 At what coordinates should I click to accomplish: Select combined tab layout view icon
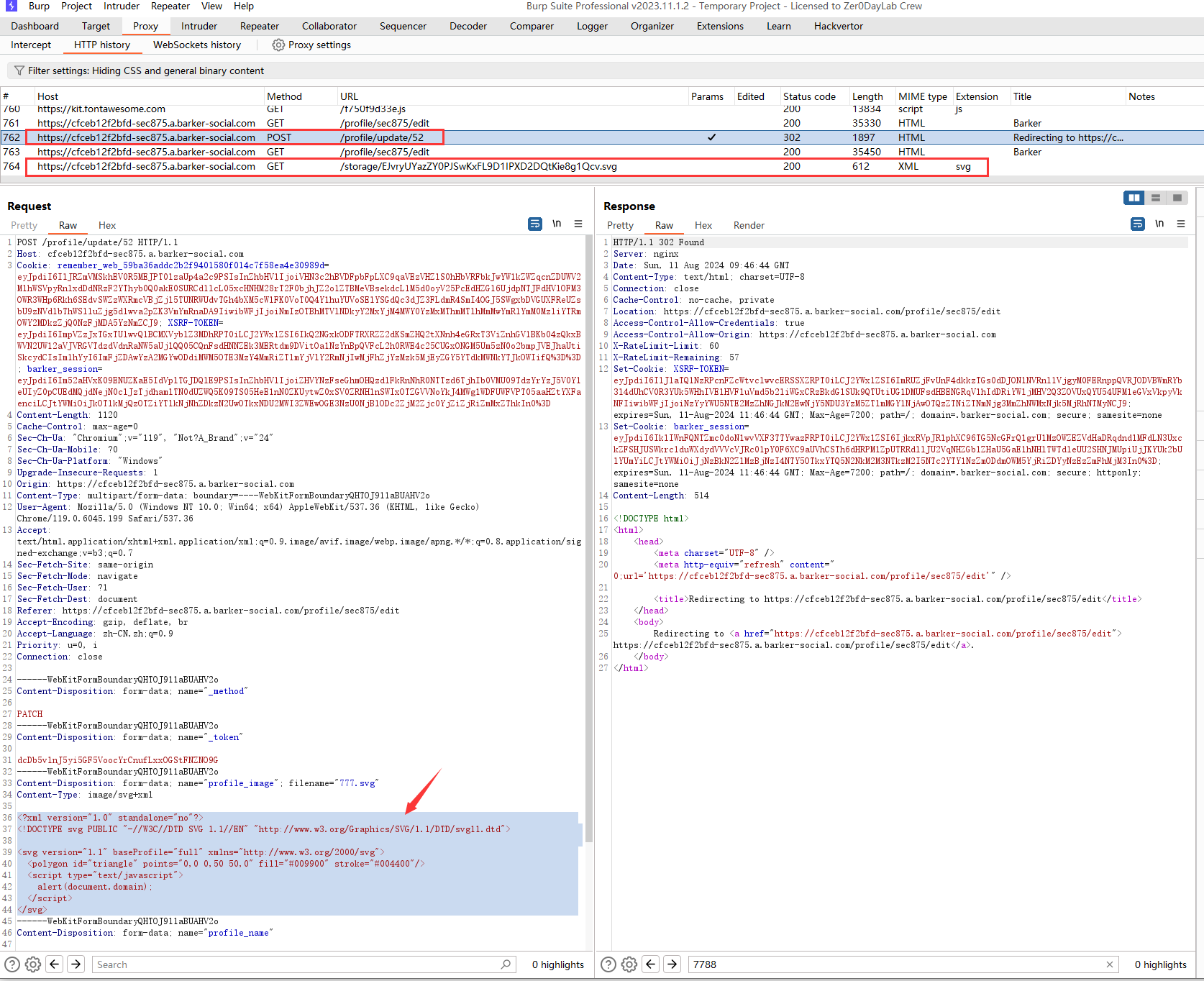1177,198
